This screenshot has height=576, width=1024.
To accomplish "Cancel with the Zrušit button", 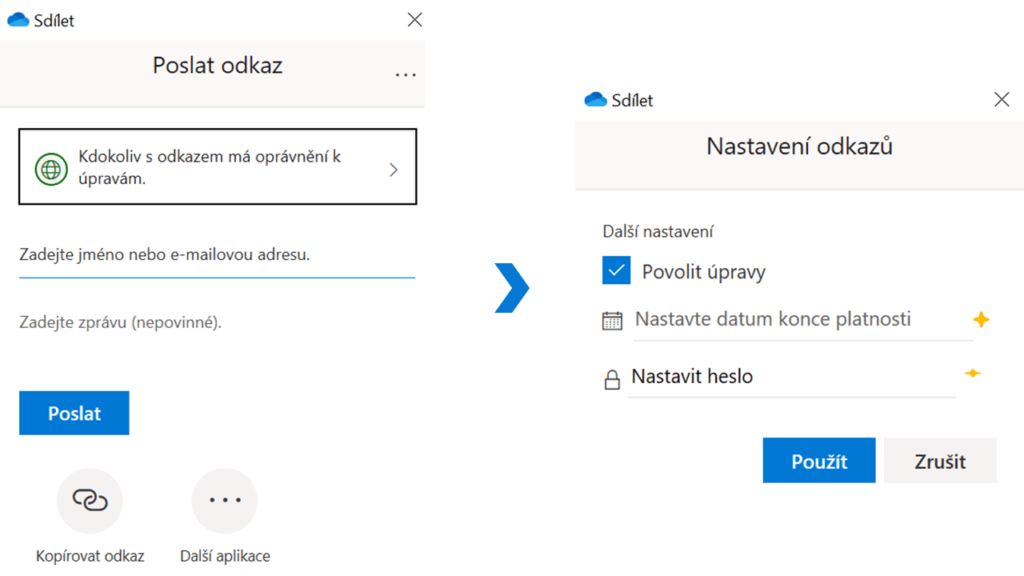I will (940, 461).
